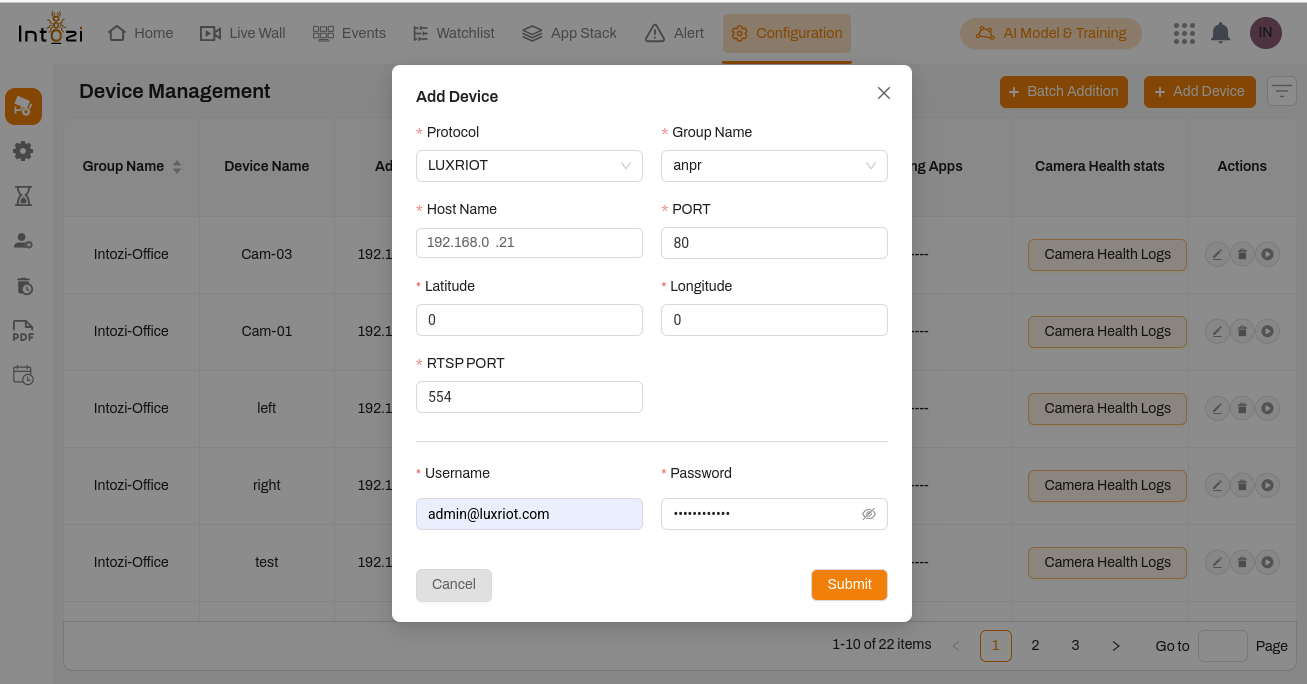
Task: Expand the Group Name anpr dropdown
Action: (774, 166)
